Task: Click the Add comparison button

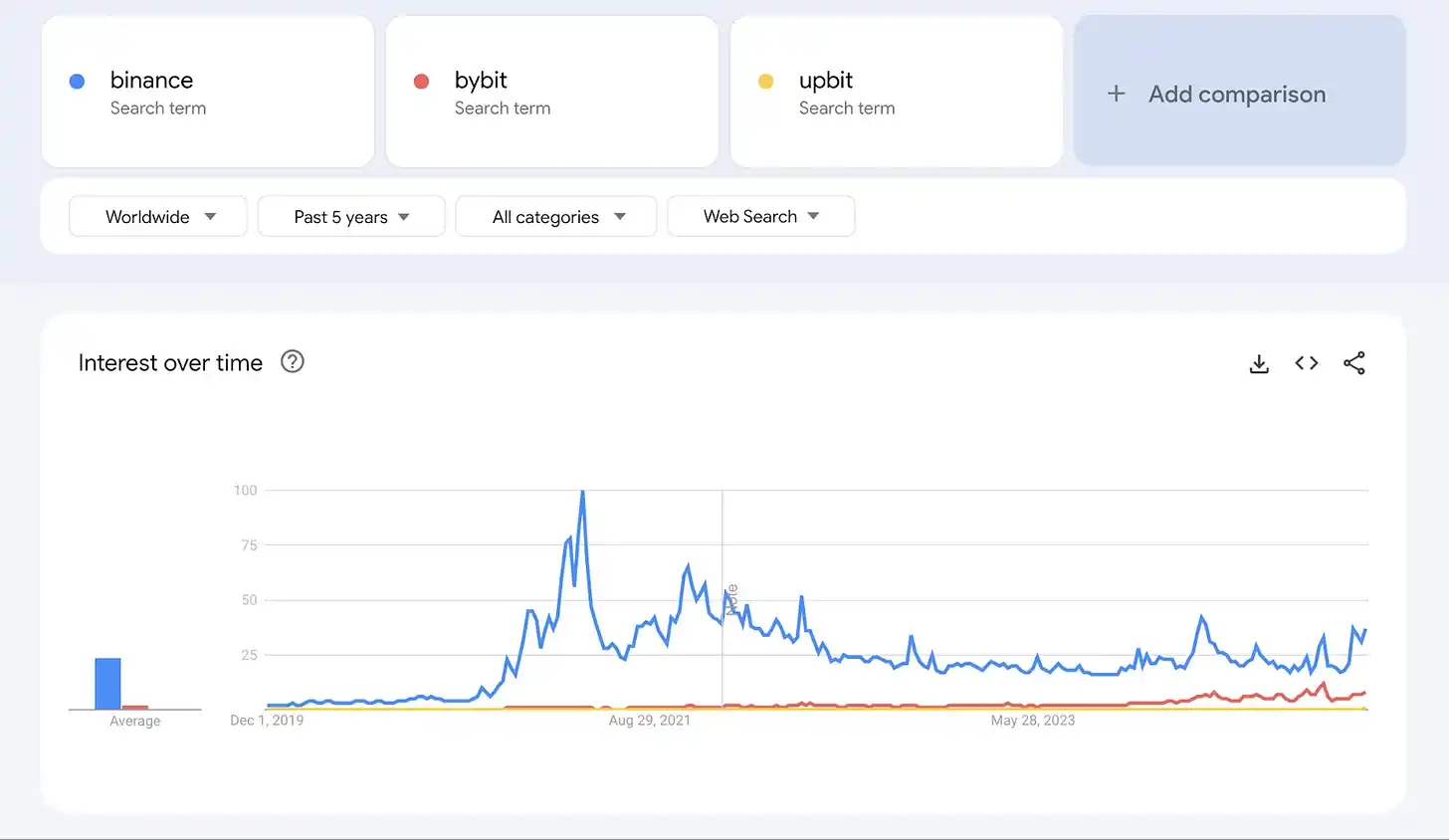Action: point(1237,94)
